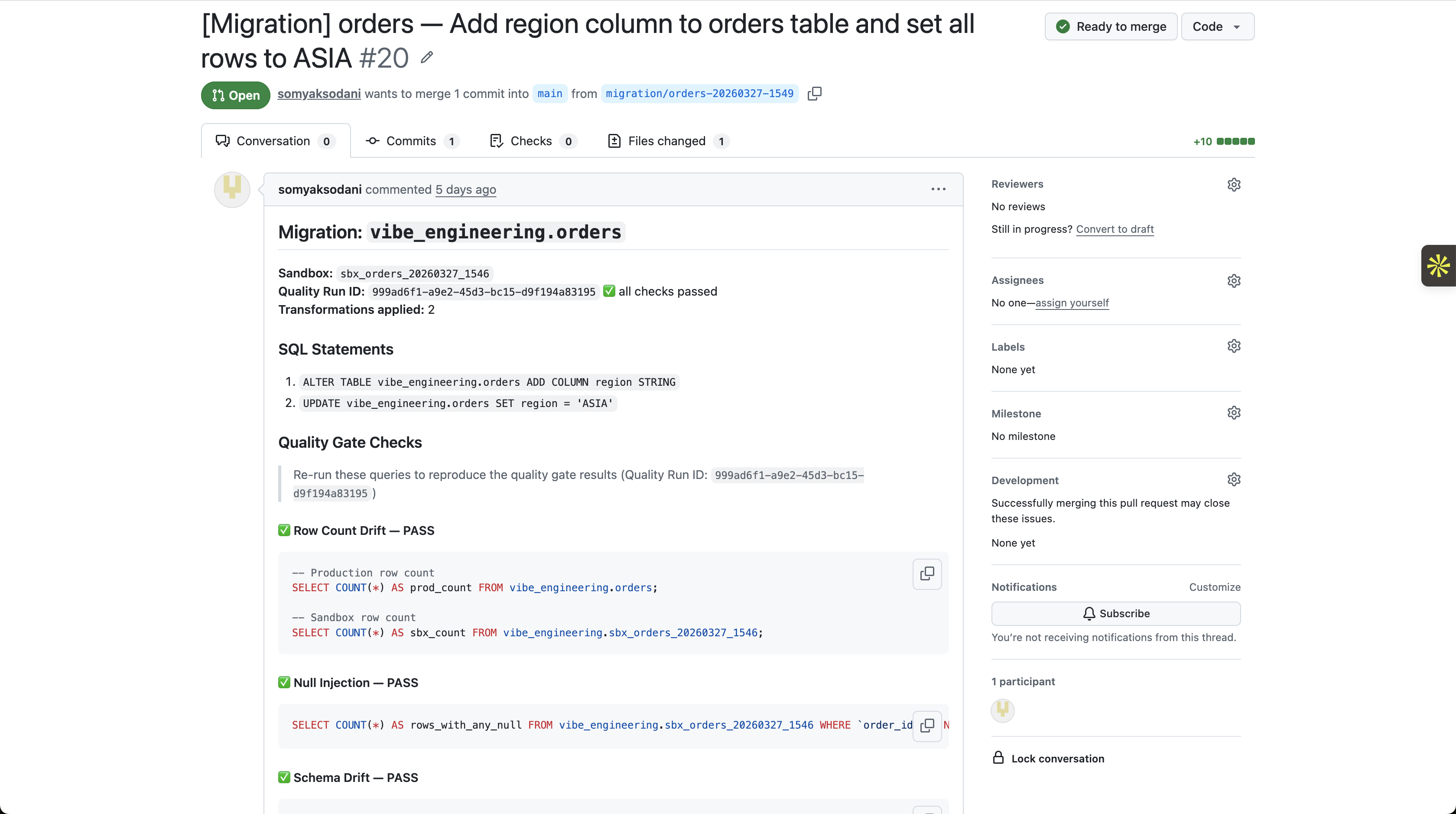Open the Development settings gear
This screenshot has height=814, width=1456.
click(x=1234, y=479)
